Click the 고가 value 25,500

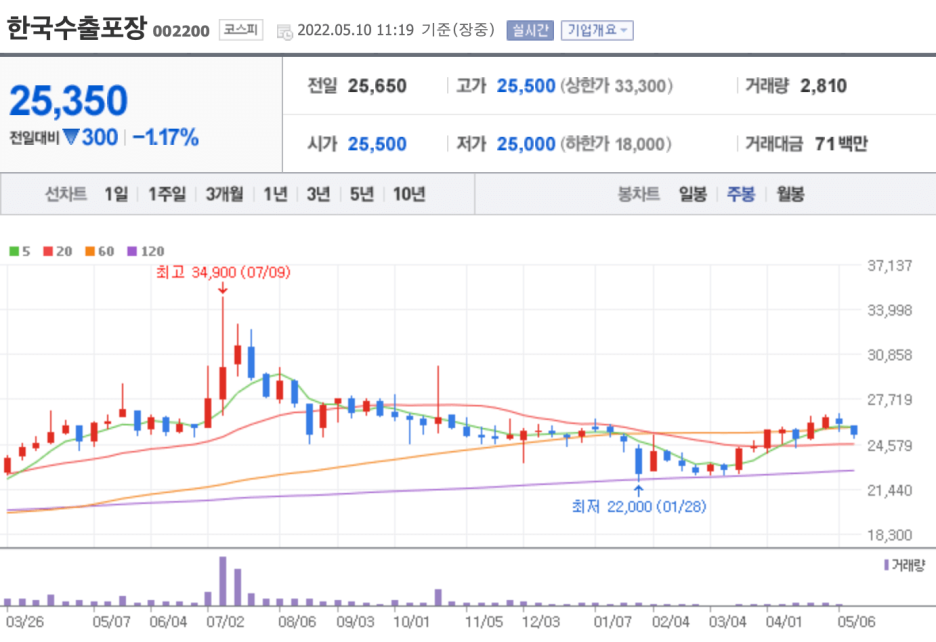click(x=526, y=86)
